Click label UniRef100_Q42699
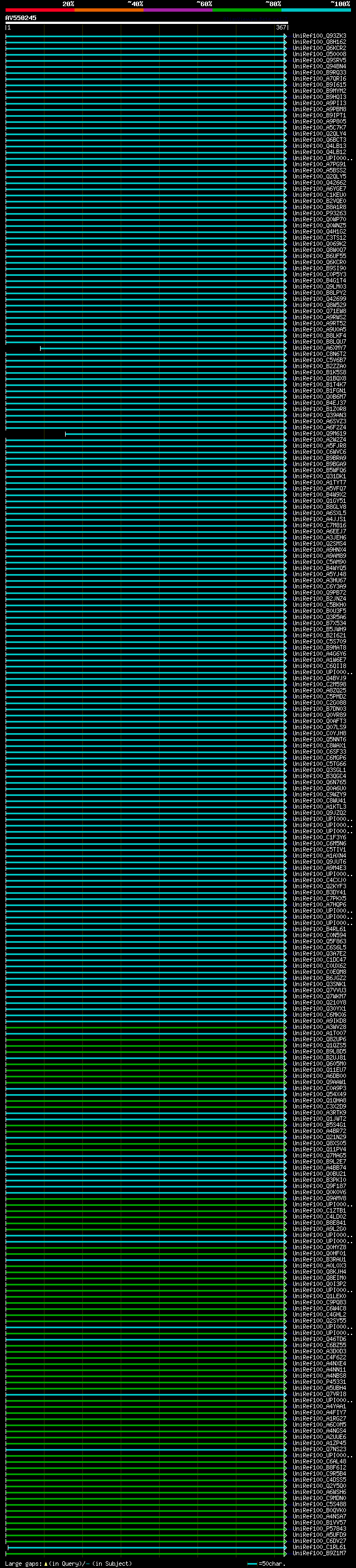This screenshot has height=1568, width=356. (x=319, y=299)
